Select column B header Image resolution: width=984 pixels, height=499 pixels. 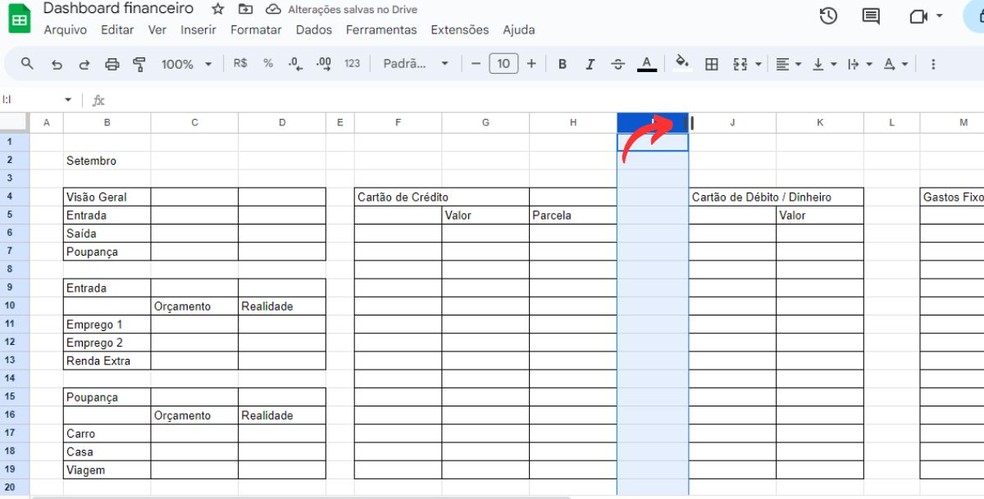point(107,122)
